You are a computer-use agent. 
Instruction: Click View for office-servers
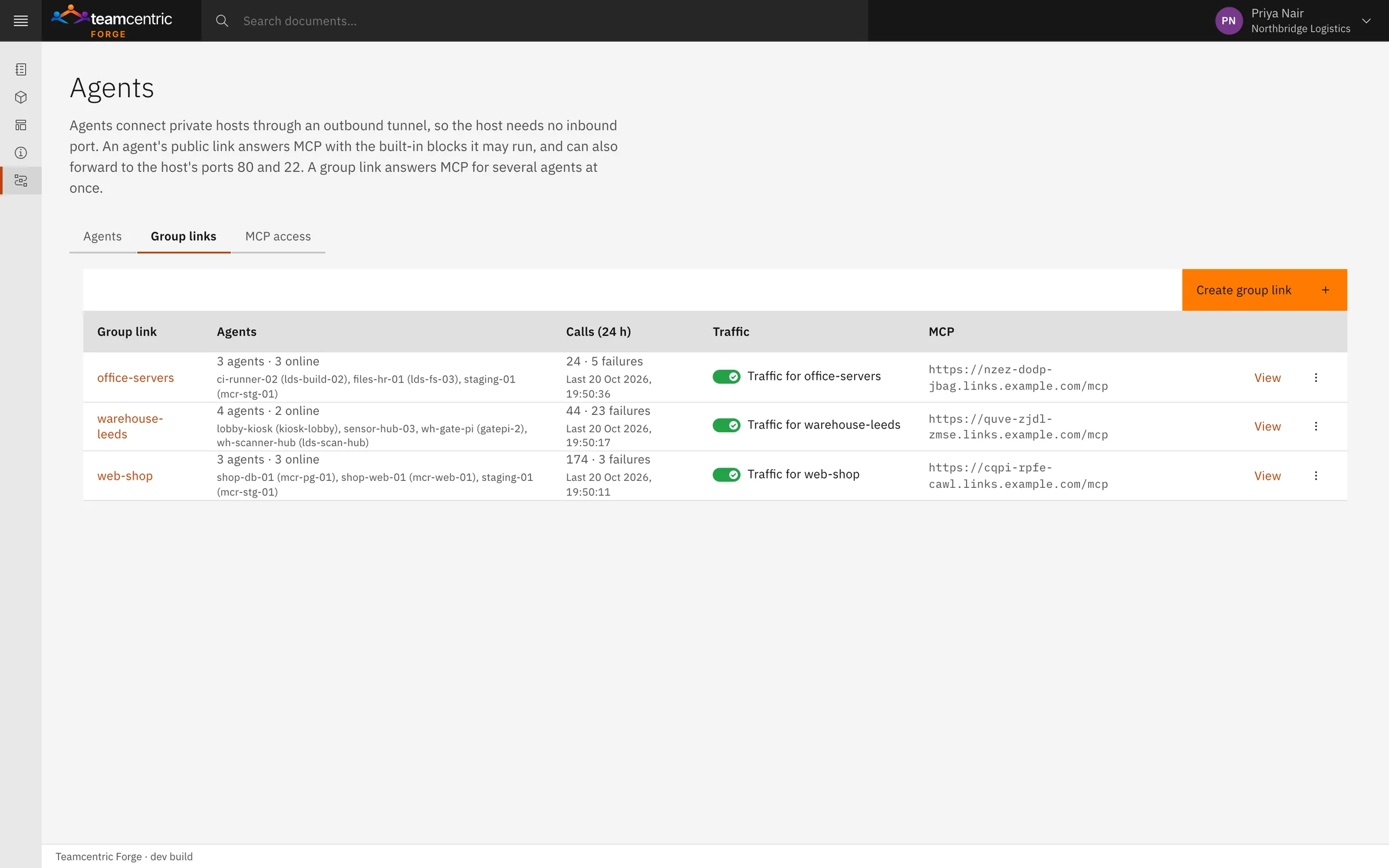[1267, 378]
